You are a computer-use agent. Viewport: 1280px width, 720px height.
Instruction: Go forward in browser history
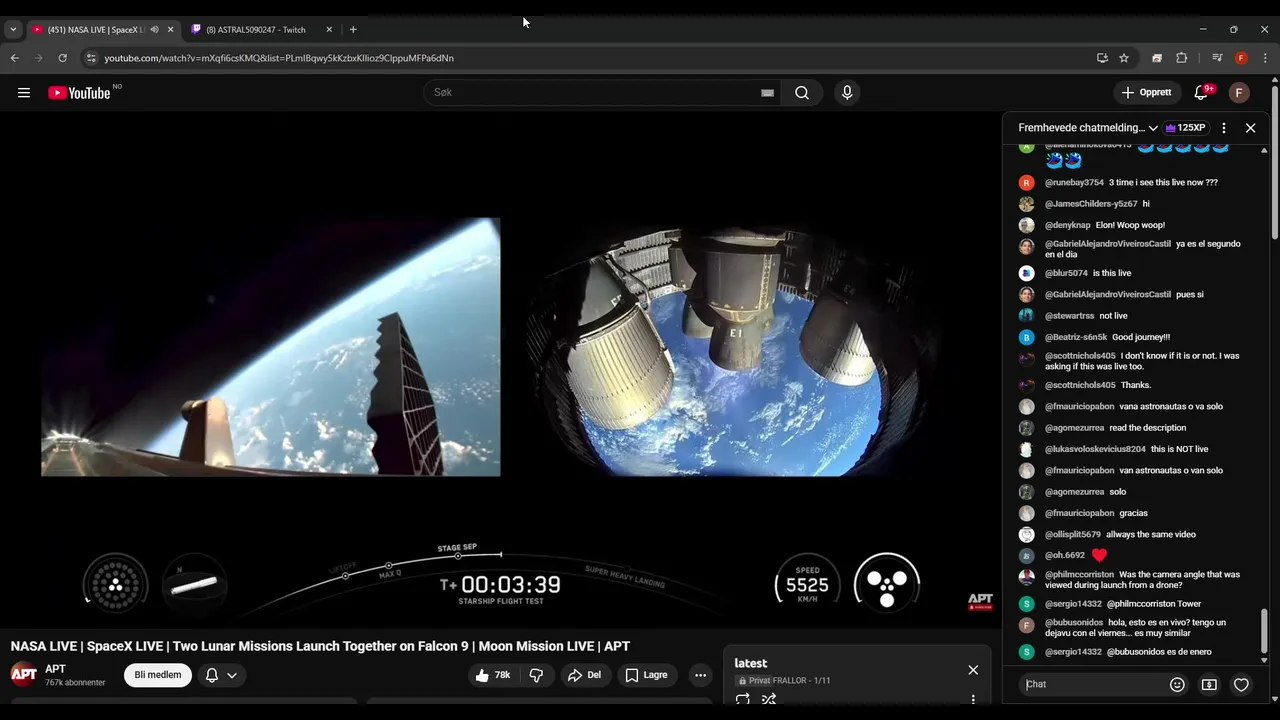click(39, 58)
